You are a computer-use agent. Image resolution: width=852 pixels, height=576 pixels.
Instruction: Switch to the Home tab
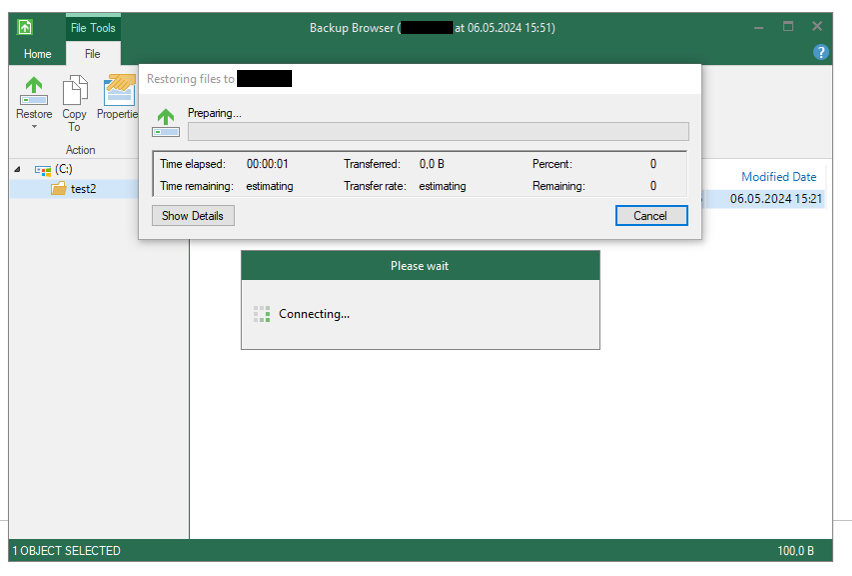pyautogui.click(x=37, y=53)
